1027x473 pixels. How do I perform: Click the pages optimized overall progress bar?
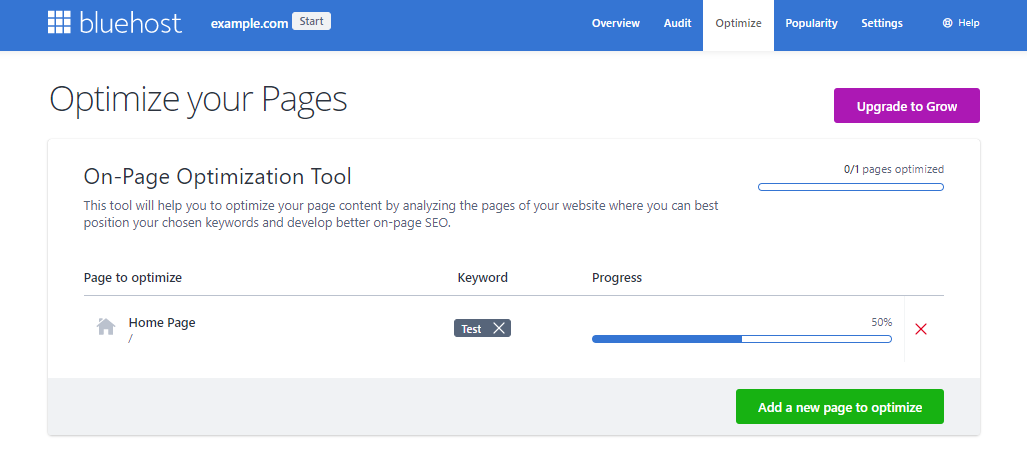click(x=850, y=186)
